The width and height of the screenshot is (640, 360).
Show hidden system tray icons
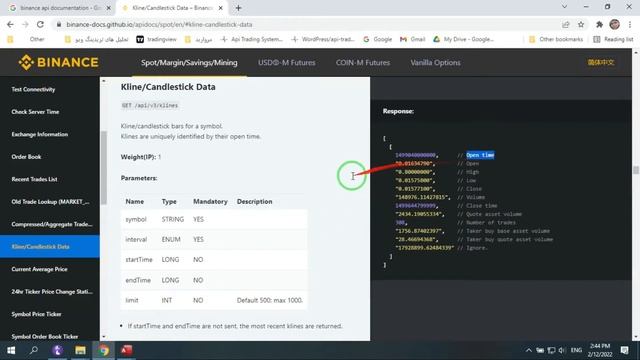(529, 350)
